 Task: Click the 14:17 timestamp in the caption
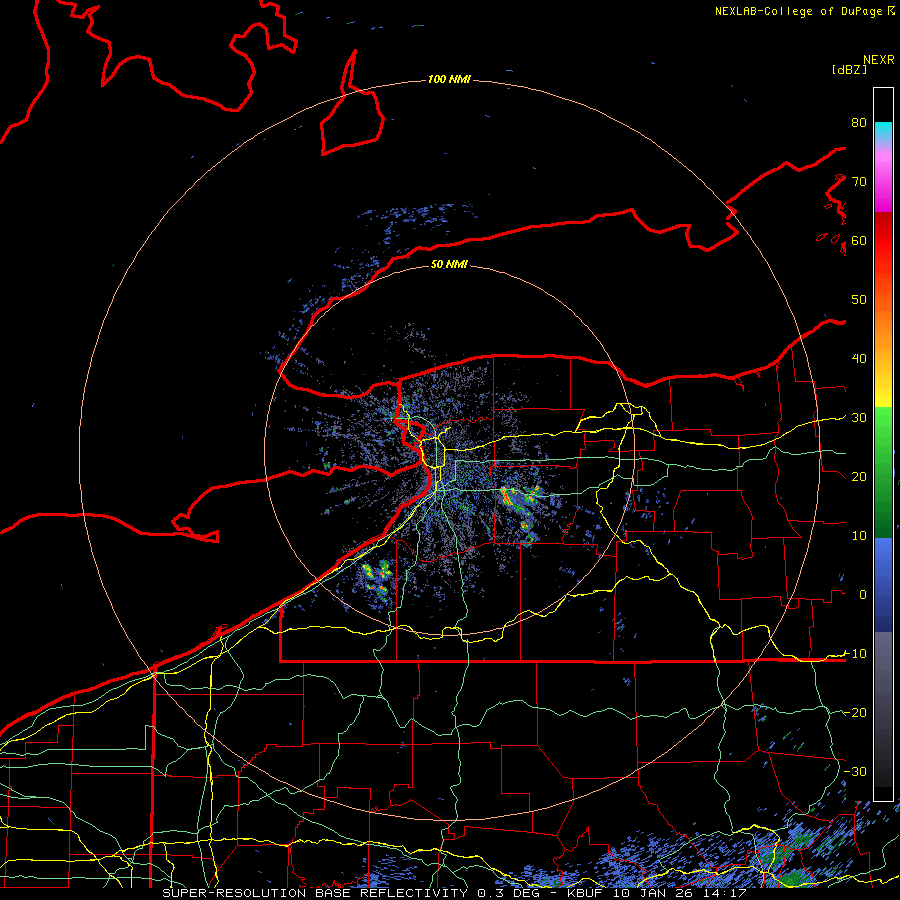(725, 893)
